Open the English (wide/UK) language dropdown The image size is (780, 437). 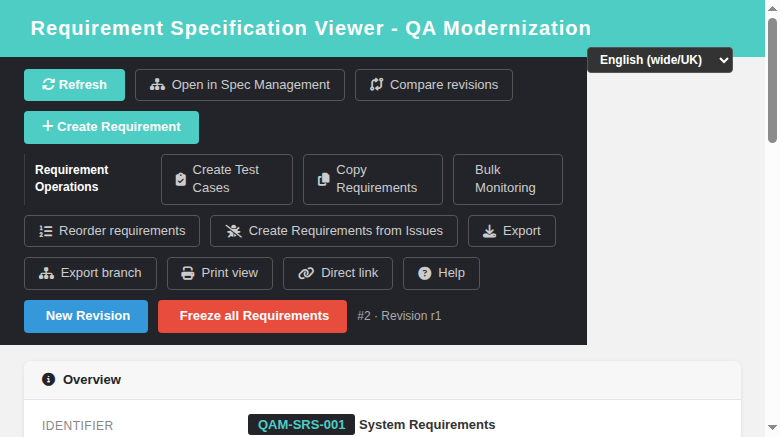[660, 60]
